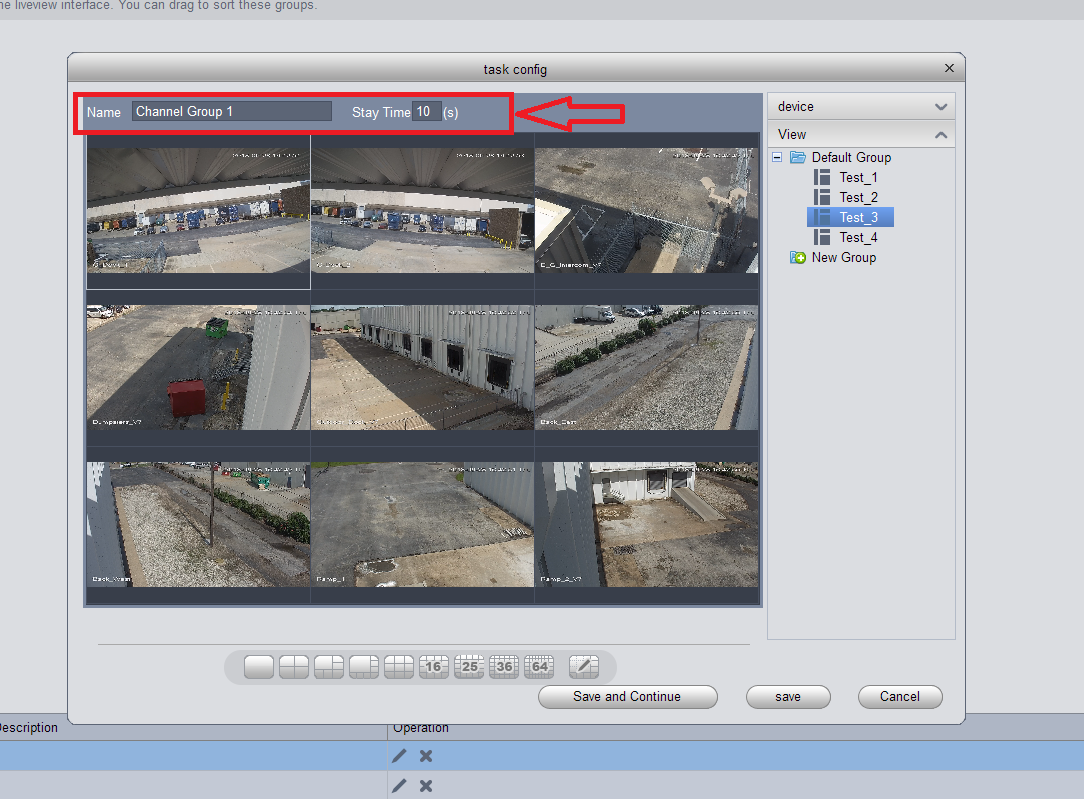This screenshot has height=799, width=1084.
Task: Switch to the 16-window layout
Action: pos(434,667)
